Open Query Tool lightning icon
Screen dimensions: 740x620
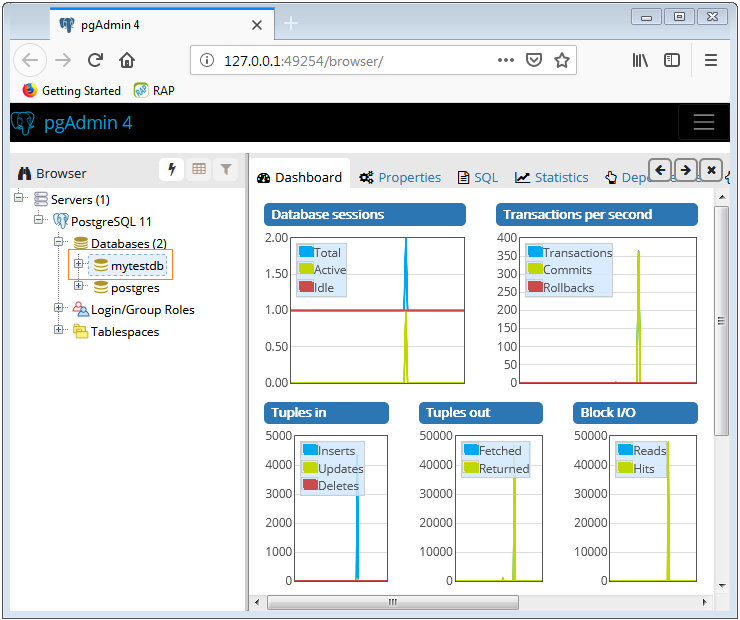point(172,169)
